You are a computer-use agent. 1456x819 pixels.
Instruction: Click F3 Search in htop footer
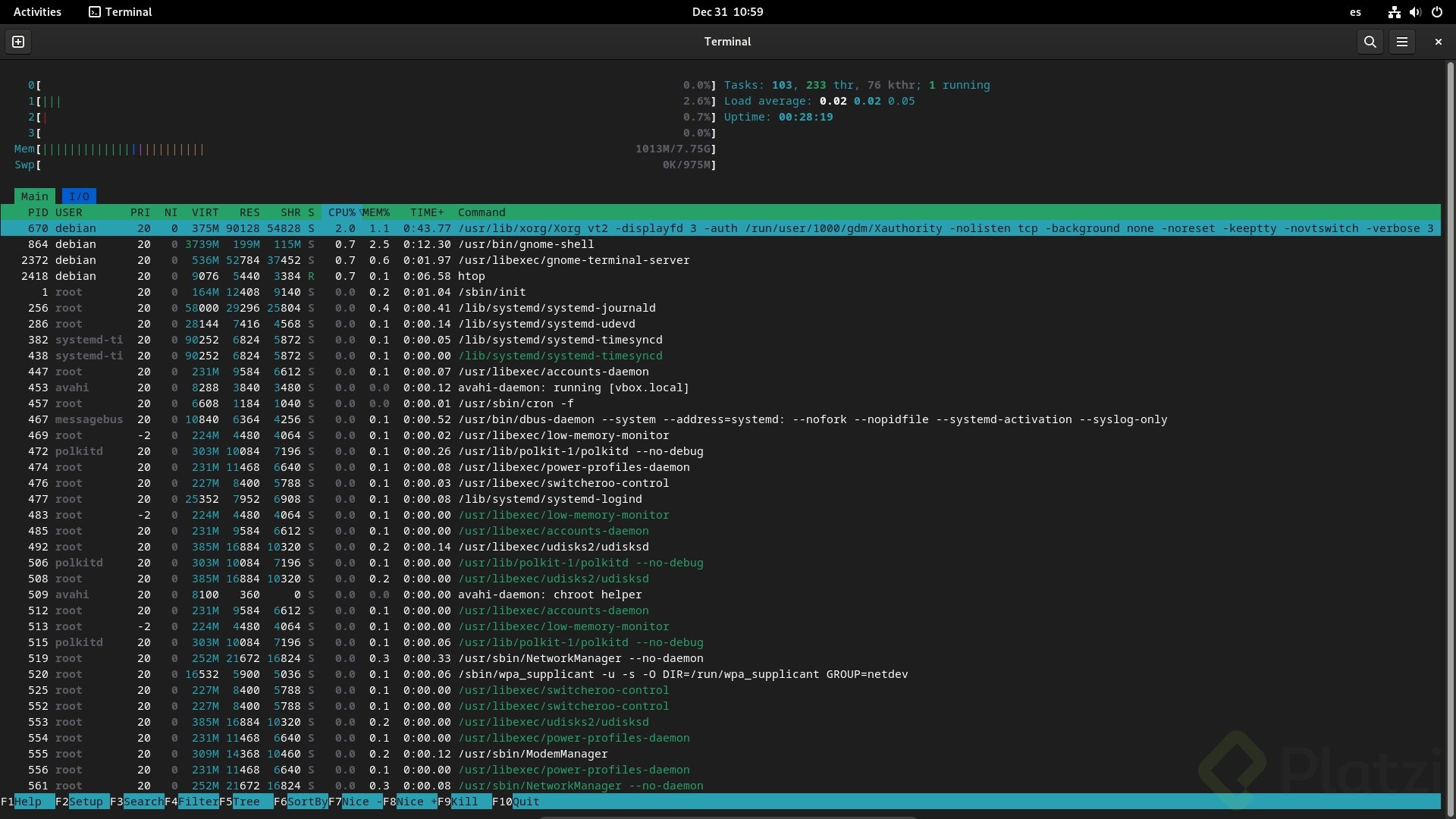136,802
